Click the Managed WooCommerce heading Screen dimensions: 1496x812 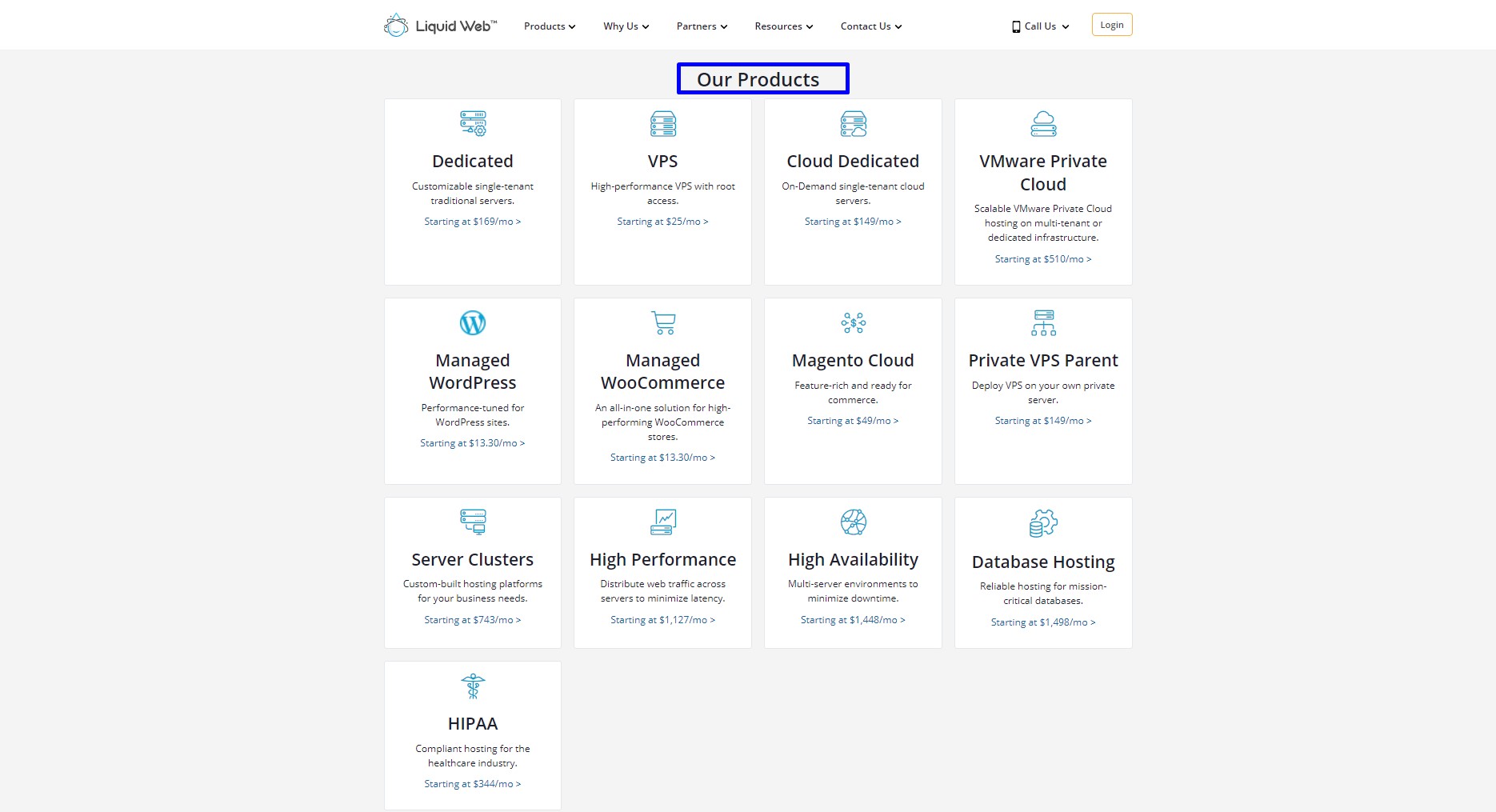tap(662, 372)
